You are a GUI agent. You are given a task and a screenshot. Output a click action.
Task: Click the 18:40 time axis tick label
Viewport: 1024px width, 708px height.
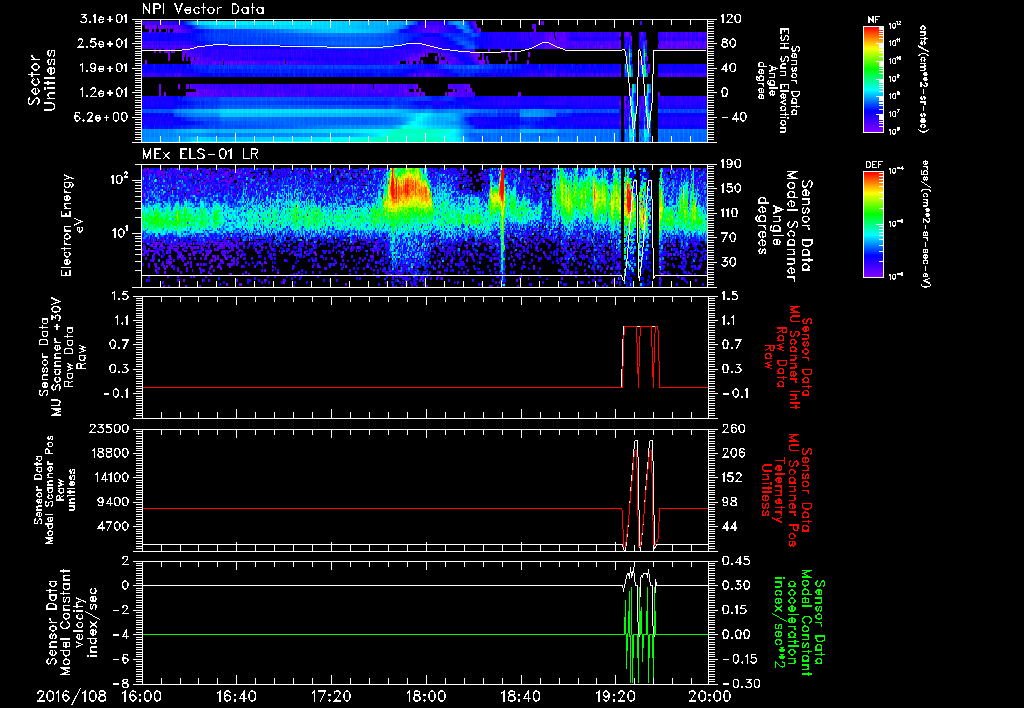pos(520,696)
